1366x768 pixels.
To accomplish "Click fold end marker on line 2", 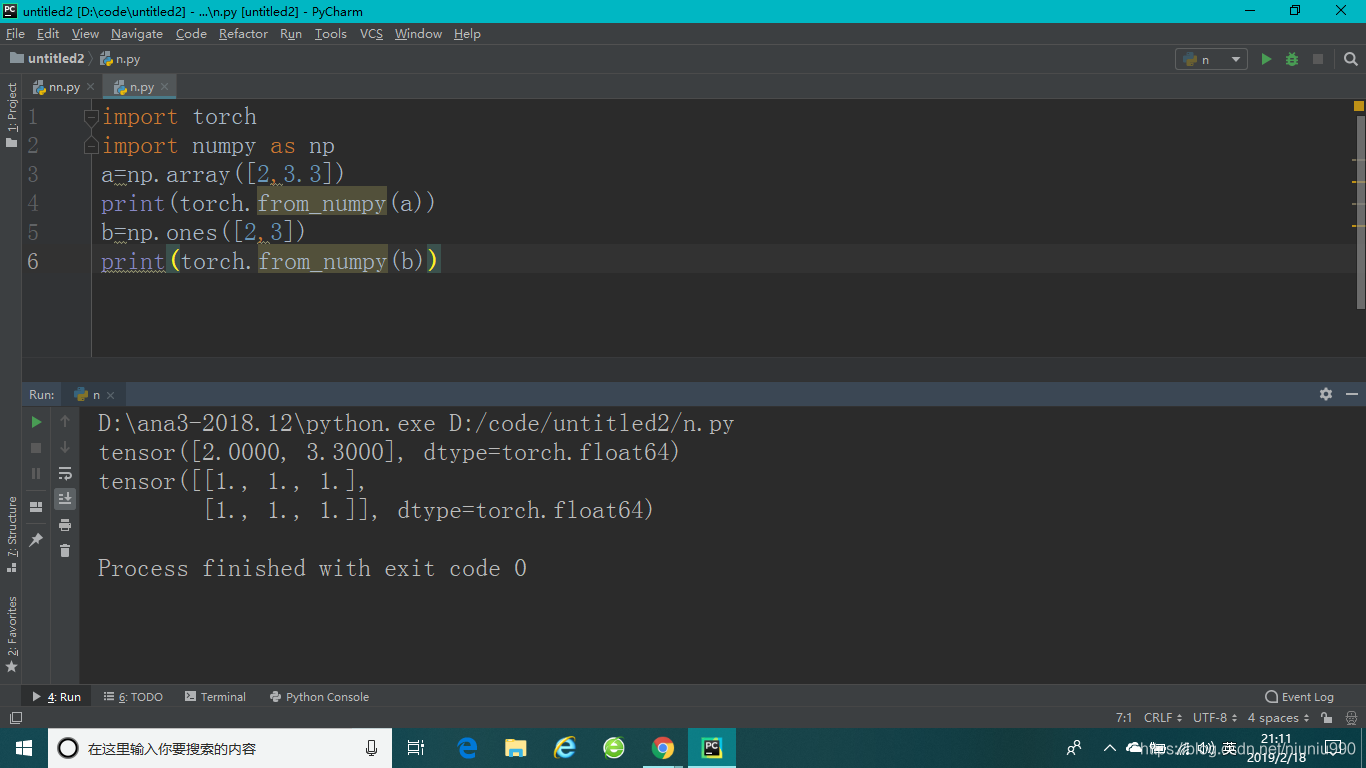I will (x=91, y=146).
